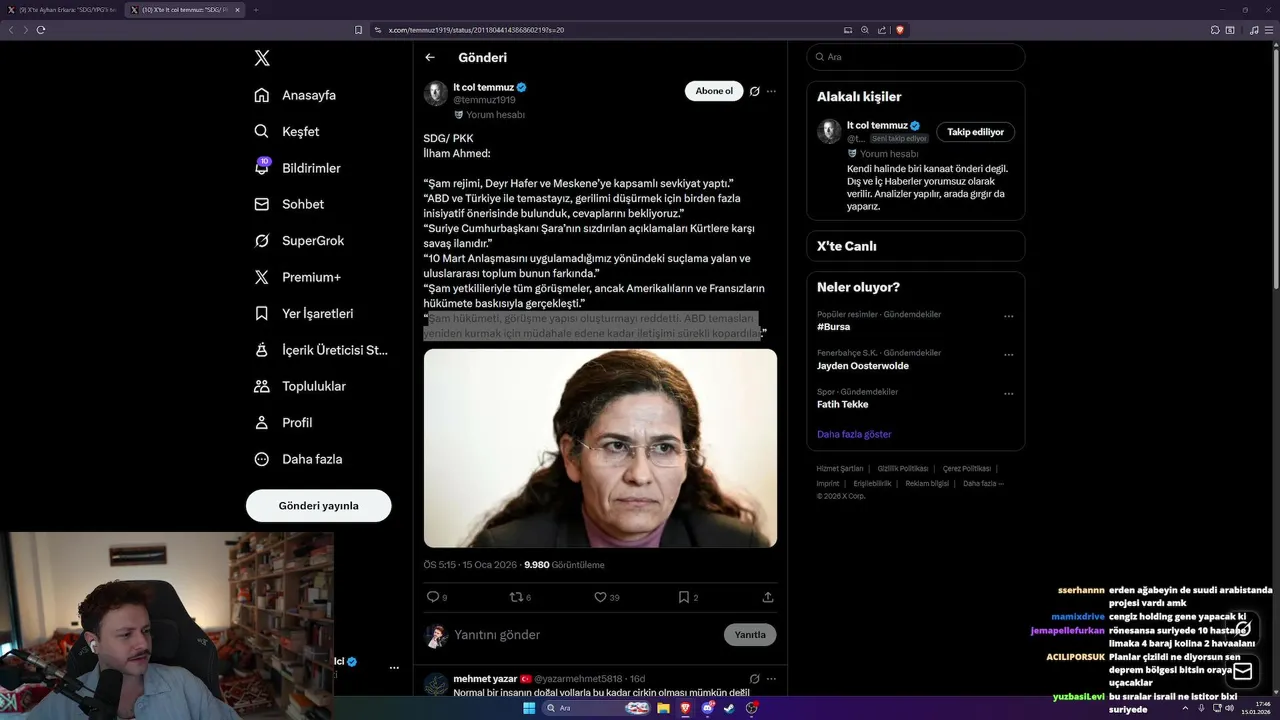Click share icon on post
Image resolution: width=1280 pixels, height=720 pixels.
pyautogui.click(x=768, y=597)
